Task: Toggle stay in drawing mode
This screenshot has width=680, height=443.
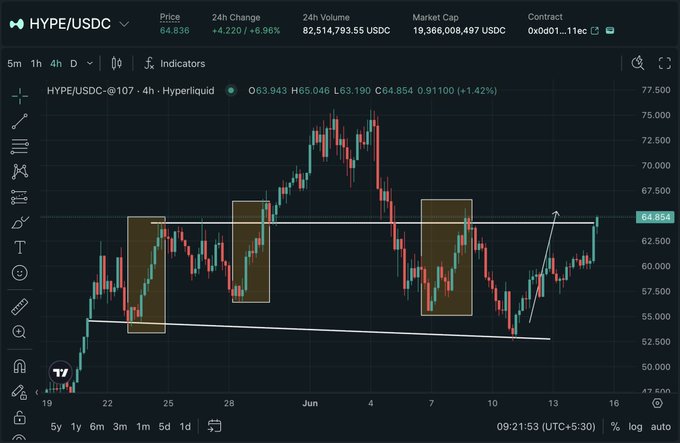Action: 19,392
